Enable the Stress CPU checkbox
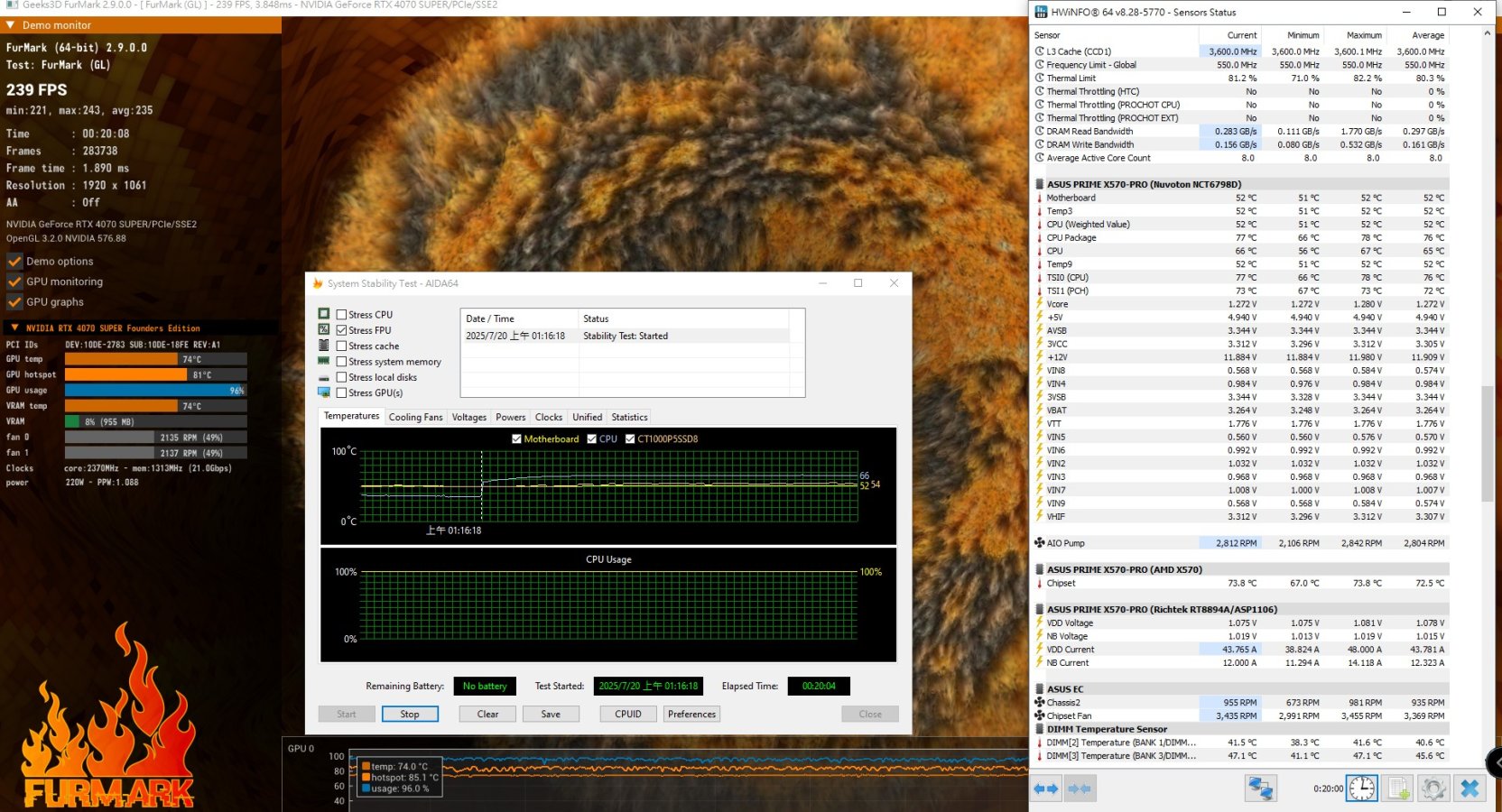1502x812 pixels. (x=342, y=315)
